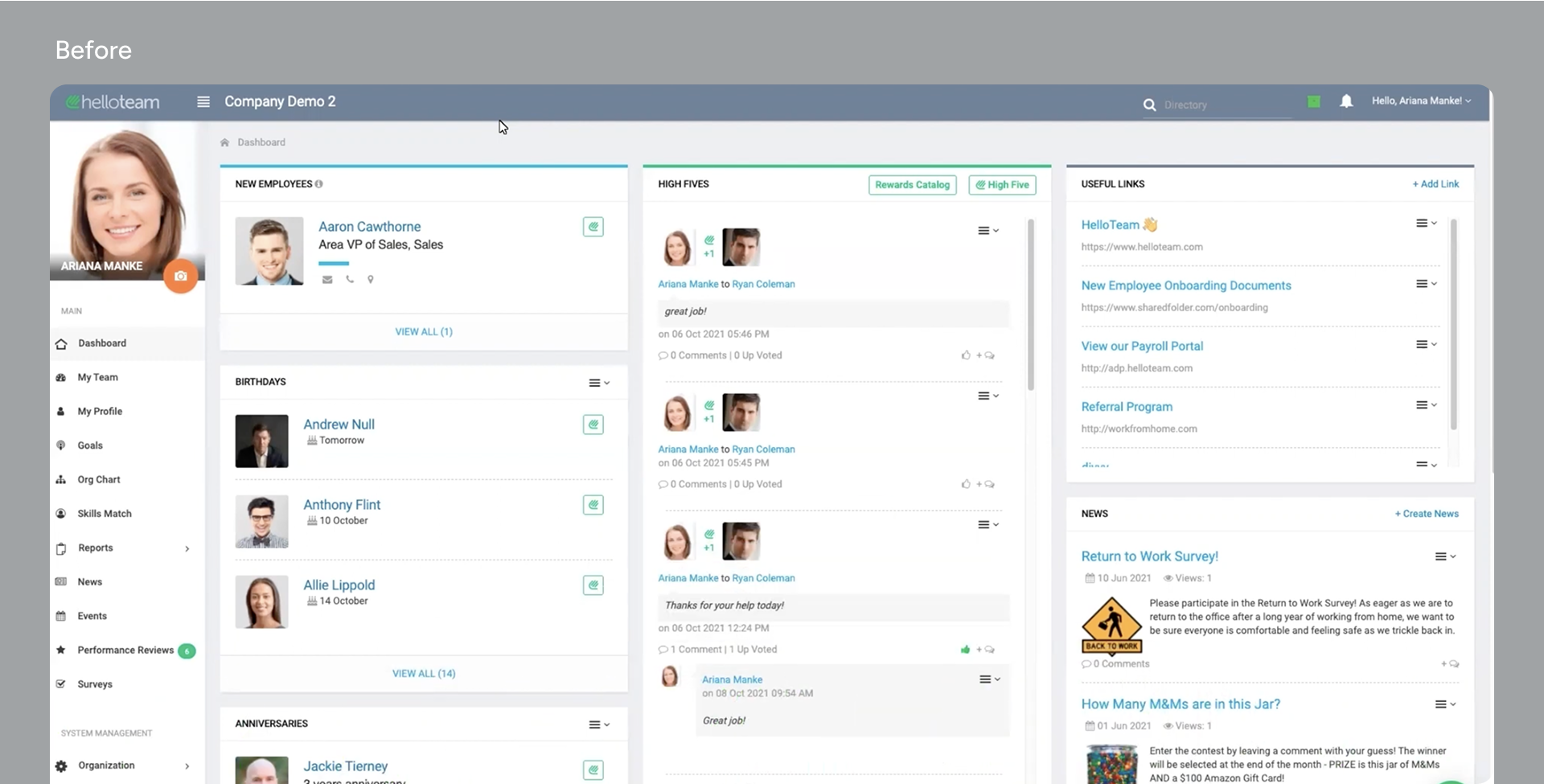
Task: High five Anthony Flint icon
Action: point(593,505)
